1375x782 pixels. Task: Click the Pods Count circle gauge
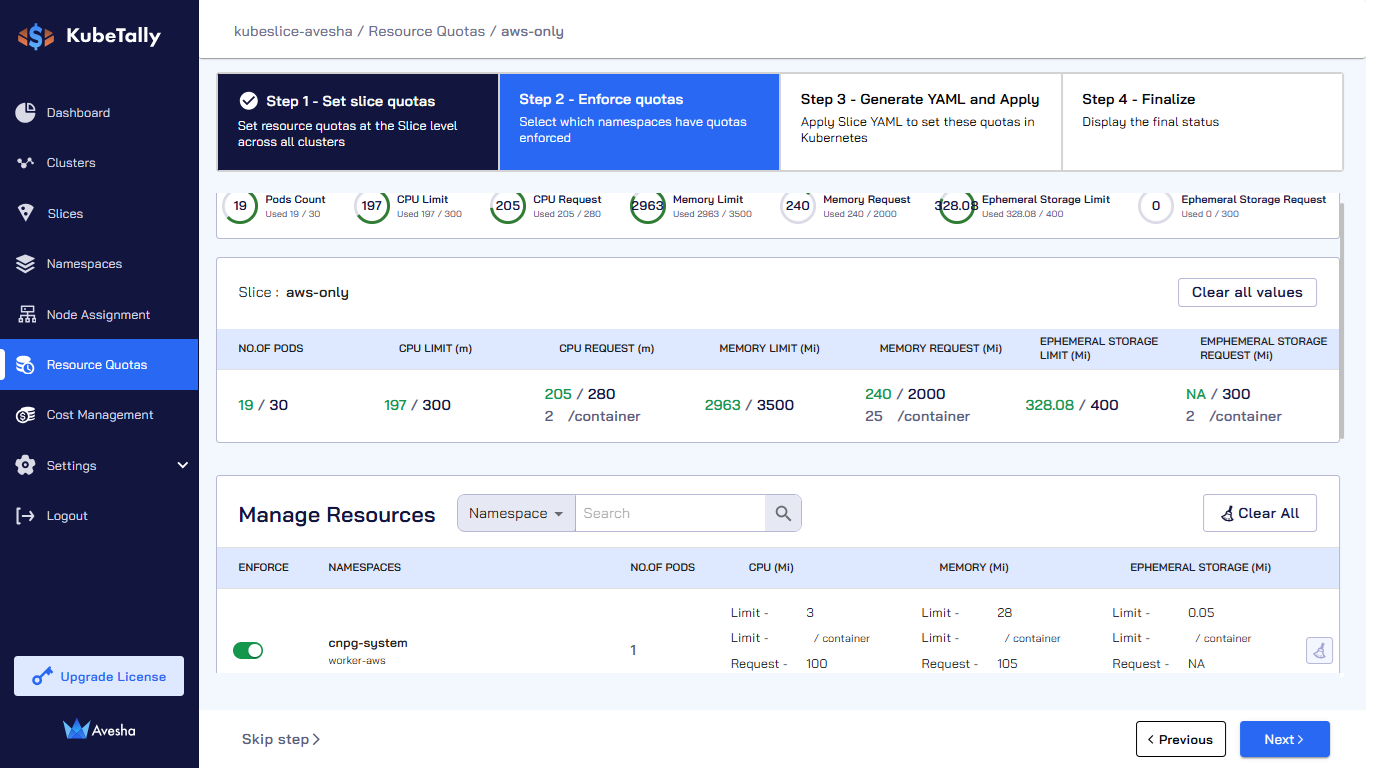[x=240, y=206]
